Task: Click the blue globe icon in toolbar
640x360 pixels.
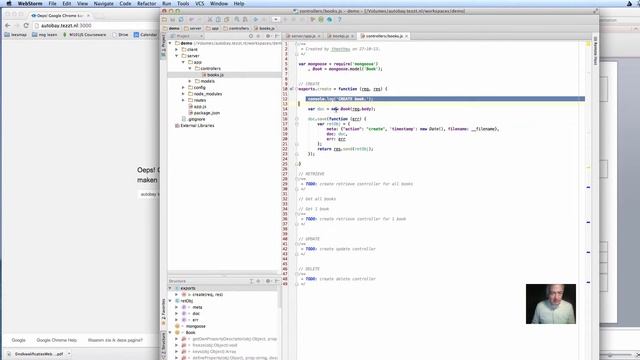Action: coord(329,20)
